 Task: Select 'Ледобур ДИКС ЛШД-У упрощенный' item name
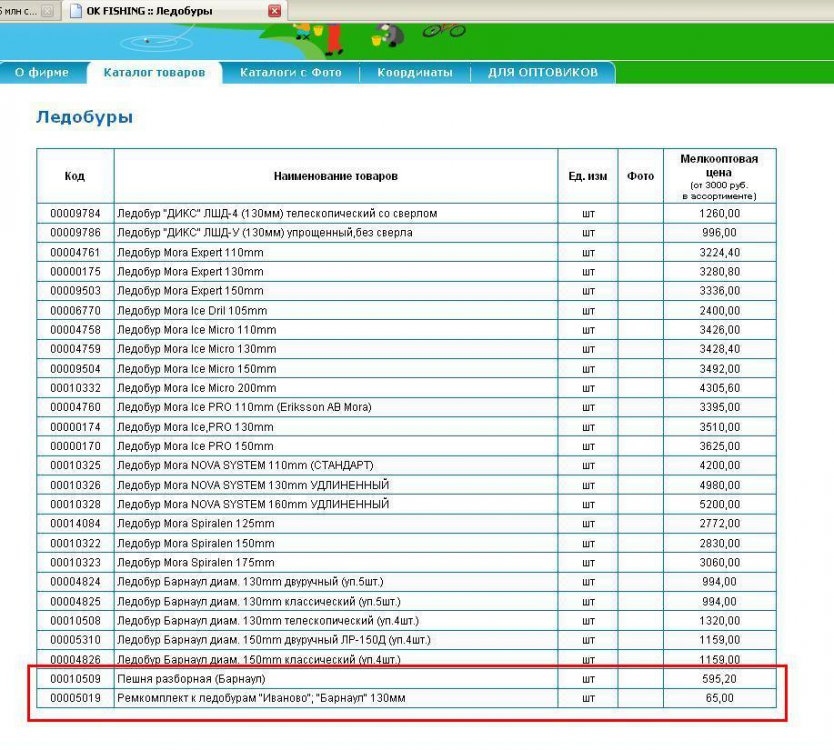point(265,232)
